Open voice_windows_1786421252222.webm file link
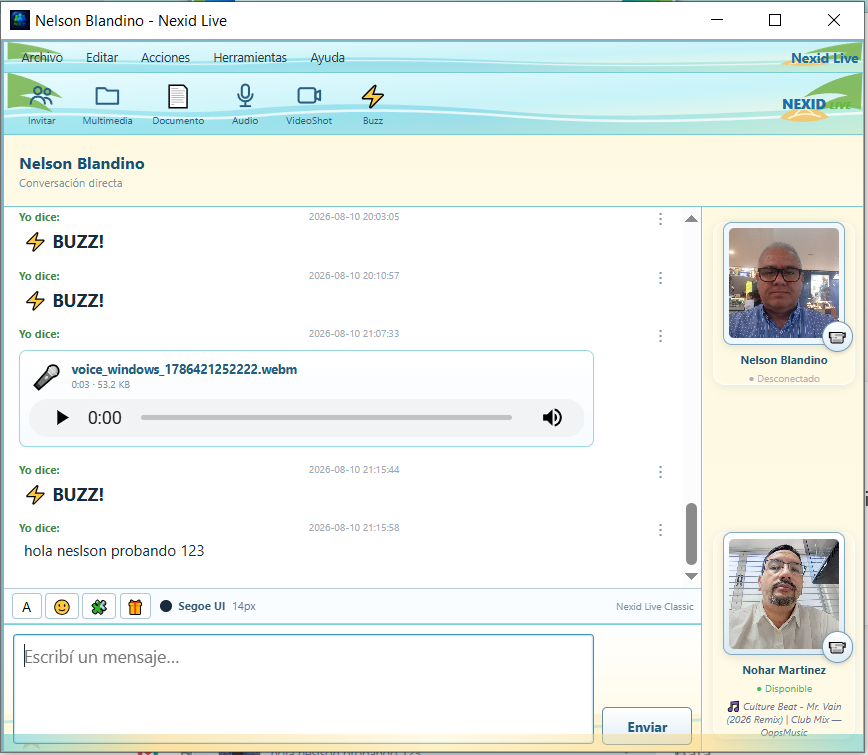868x755 pixels. [x=184, y=369]
